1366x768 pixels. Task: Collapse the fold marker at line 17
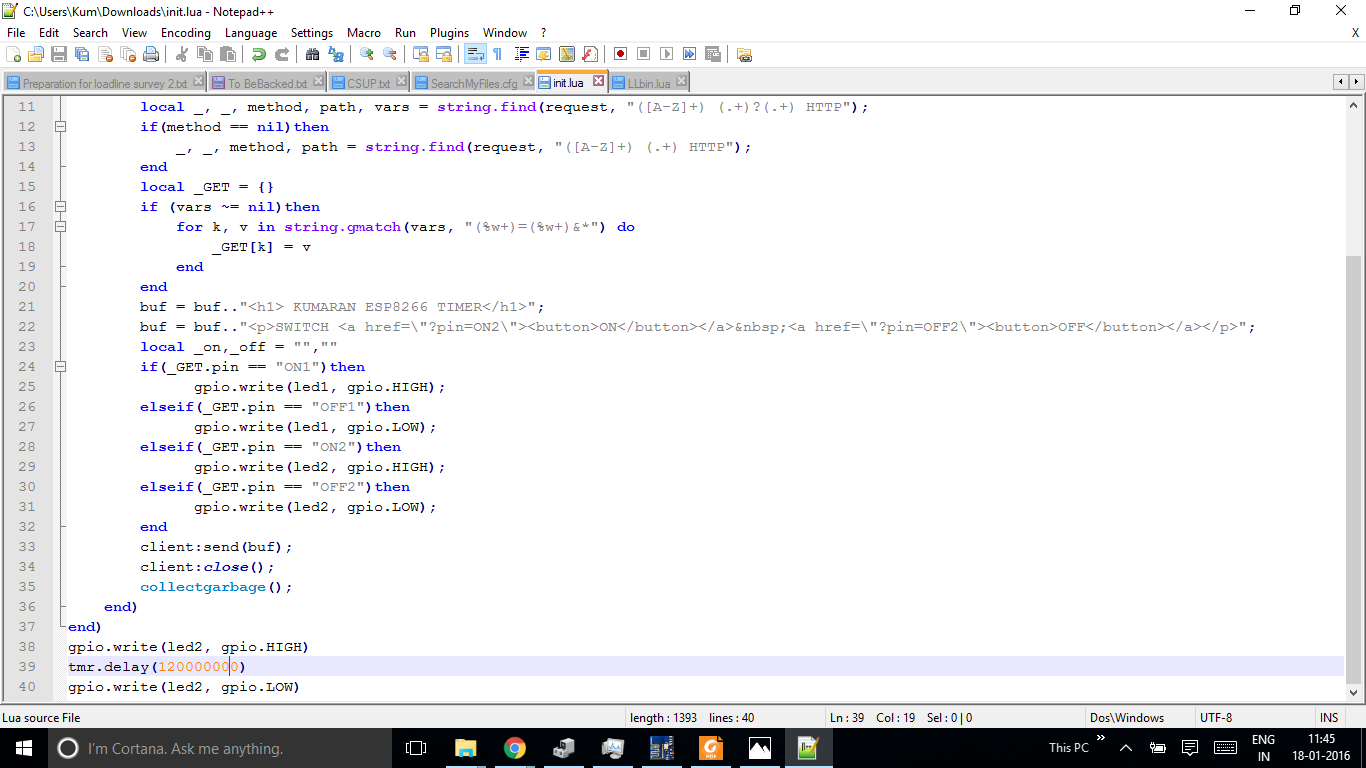pos(60,227)
